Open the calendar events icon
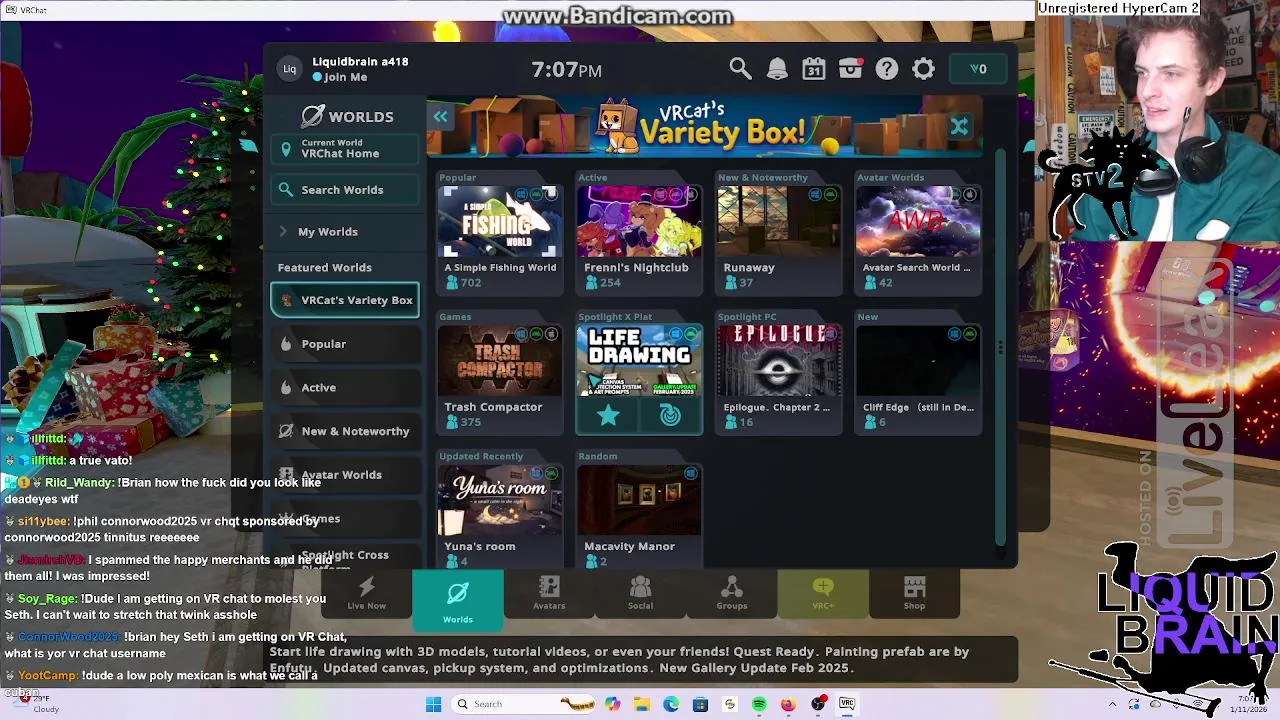1280x720 pixels. point(814,69)
